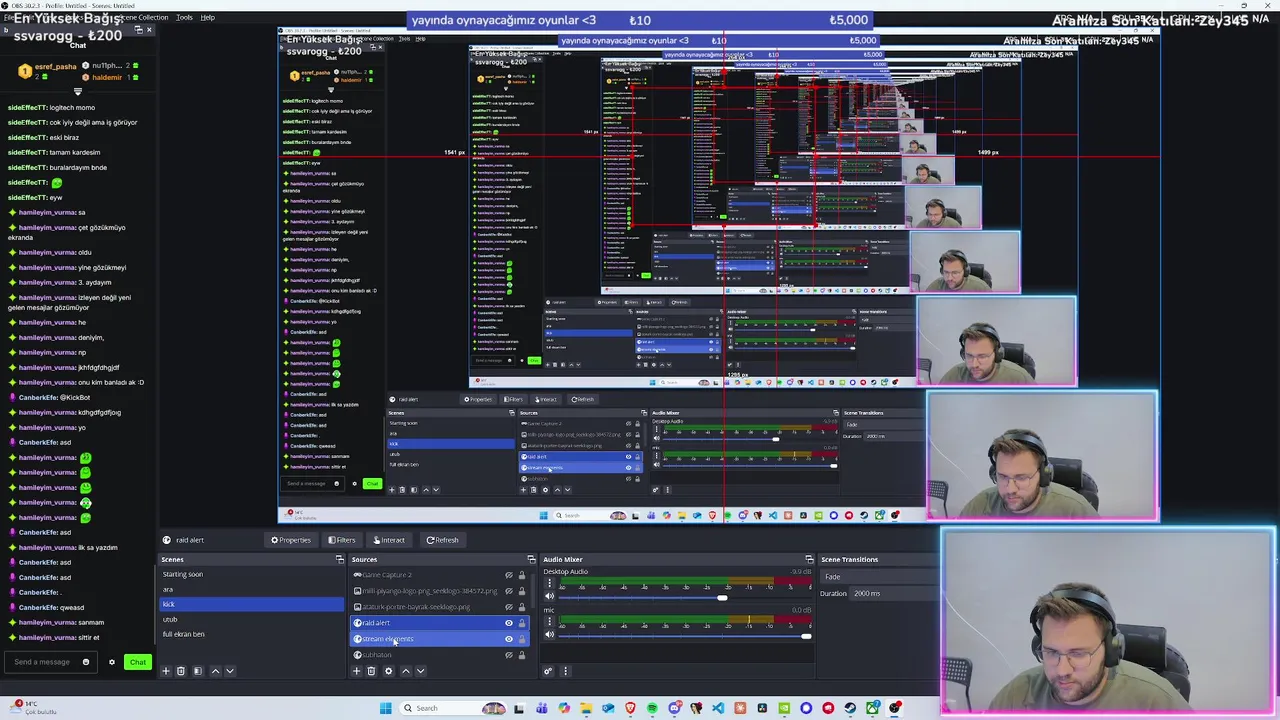1280x720 pixels.
Task: Open the Tools menu
Action: point(184,17)
